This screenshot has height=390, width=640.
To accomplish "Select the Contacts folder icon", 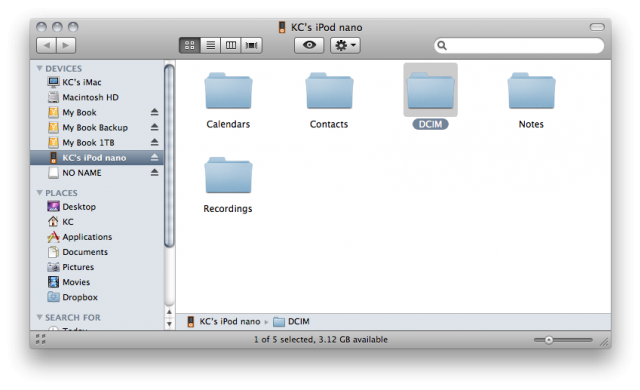I will click(x=329, y=91).
